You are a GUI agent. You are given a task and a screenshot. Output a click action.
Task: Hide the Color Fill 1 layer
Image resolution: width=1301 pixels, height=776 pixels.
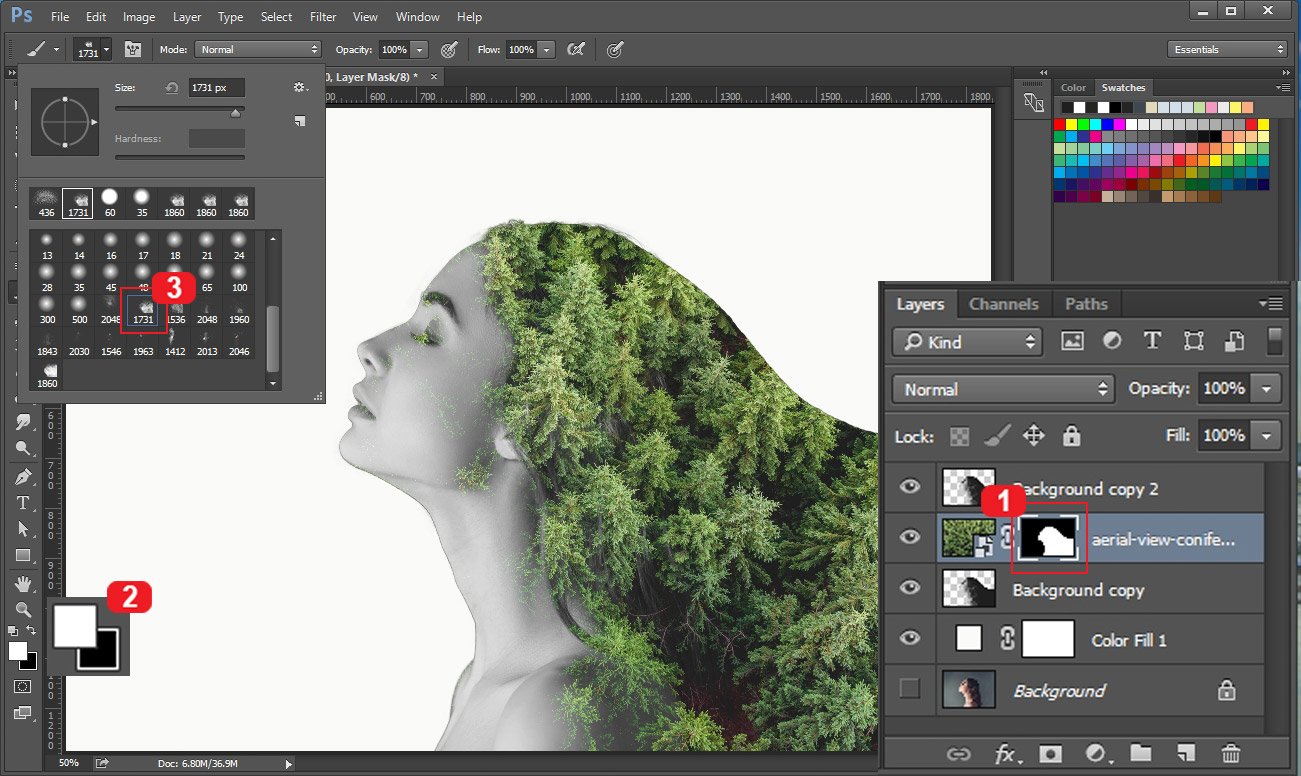(x=909, y=639)
